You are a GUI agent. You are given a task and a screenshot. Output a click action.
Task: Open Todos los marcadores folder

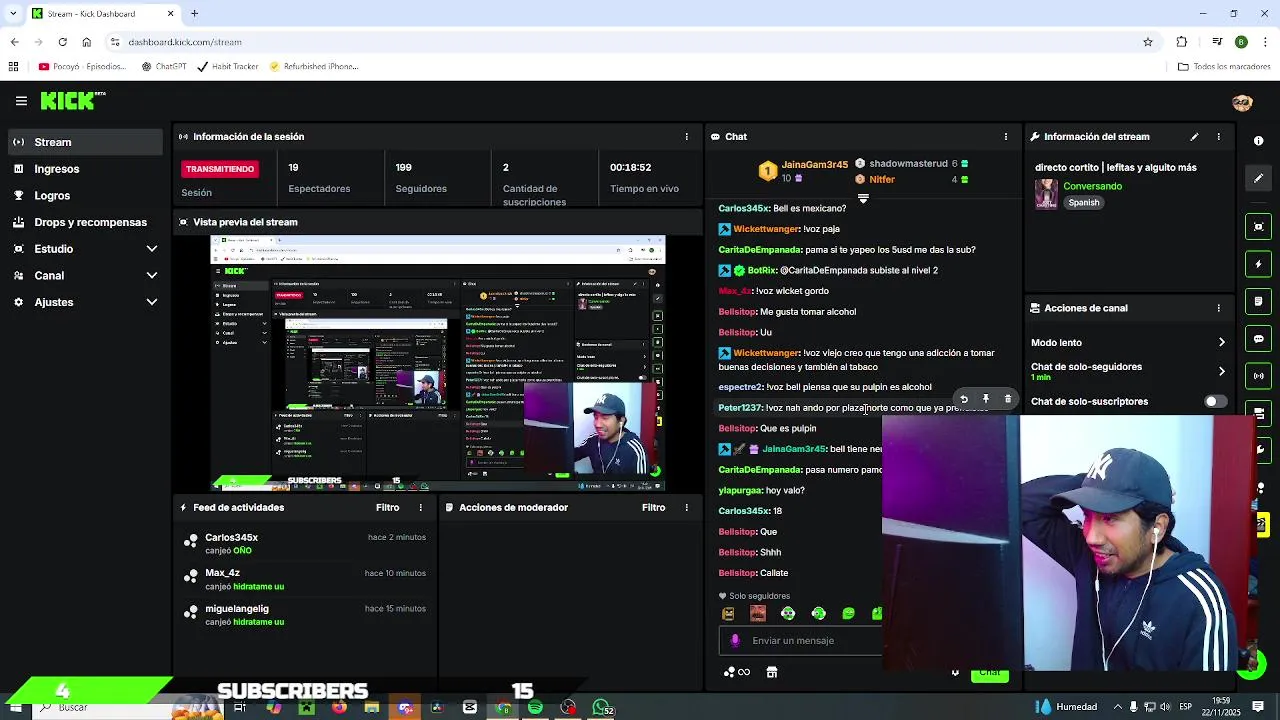(1224, 67)
